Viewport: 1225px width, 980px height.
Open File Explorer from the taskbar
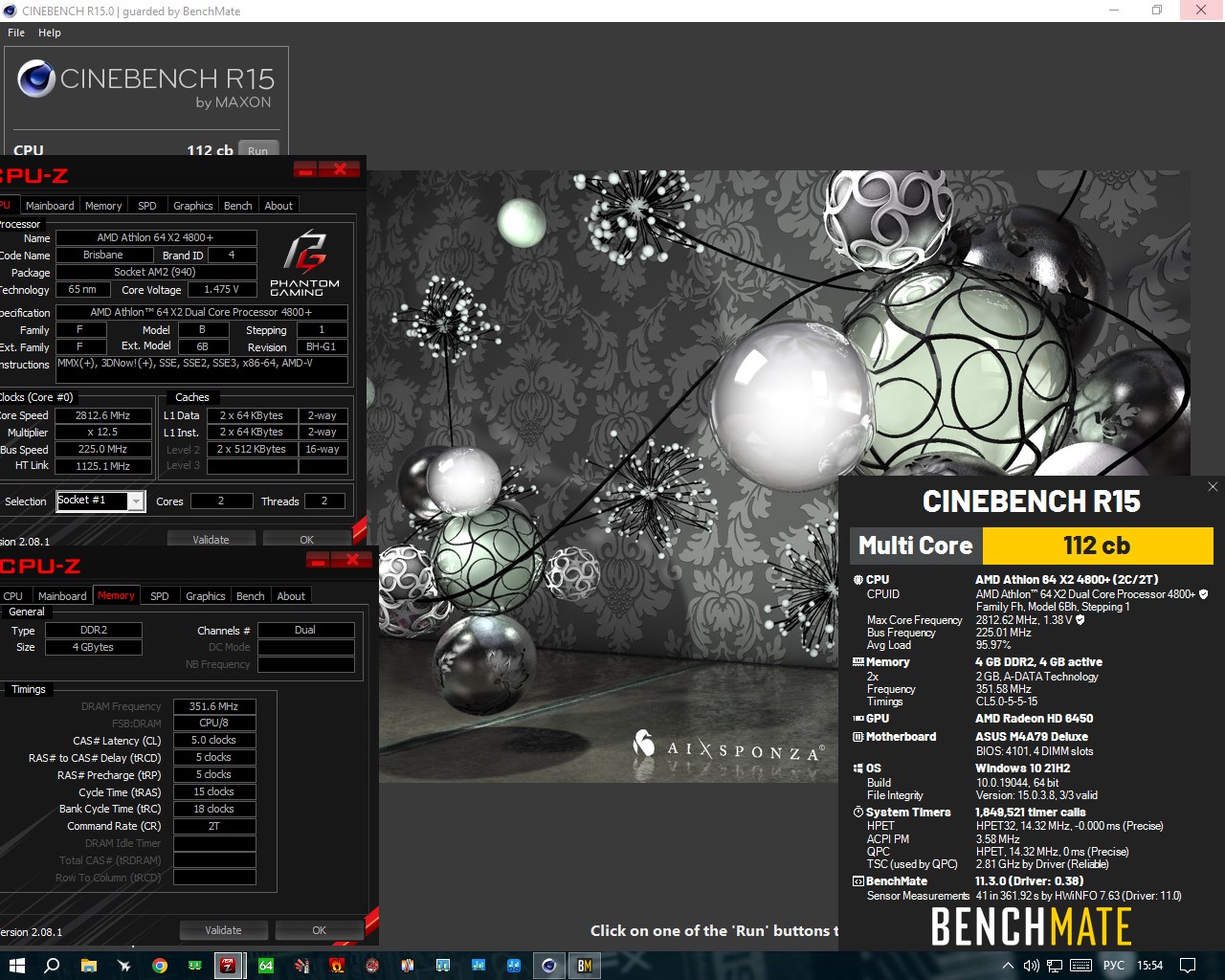(88, 966)
